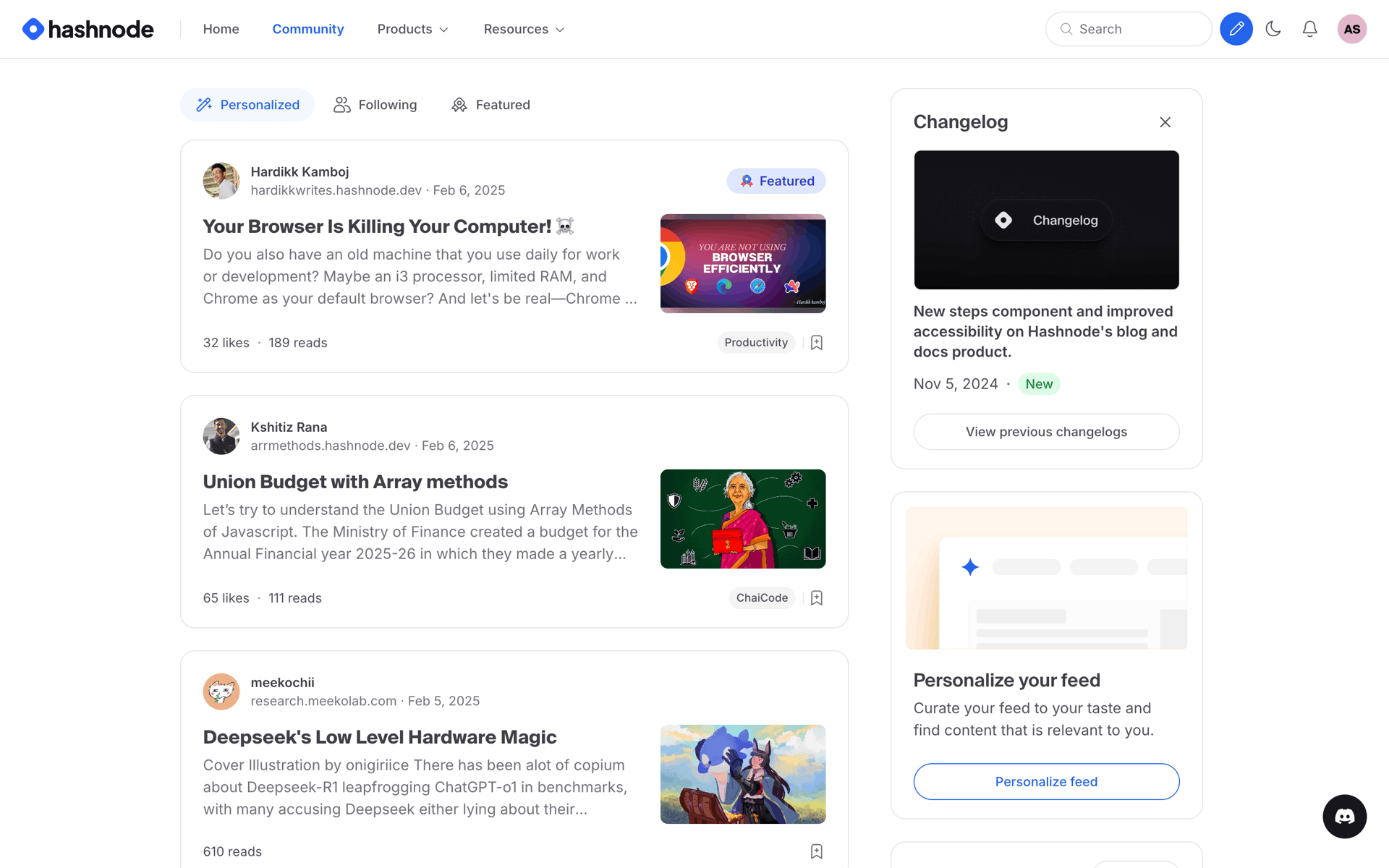
Task: Click the Hashnode logo
Action: 88,29
